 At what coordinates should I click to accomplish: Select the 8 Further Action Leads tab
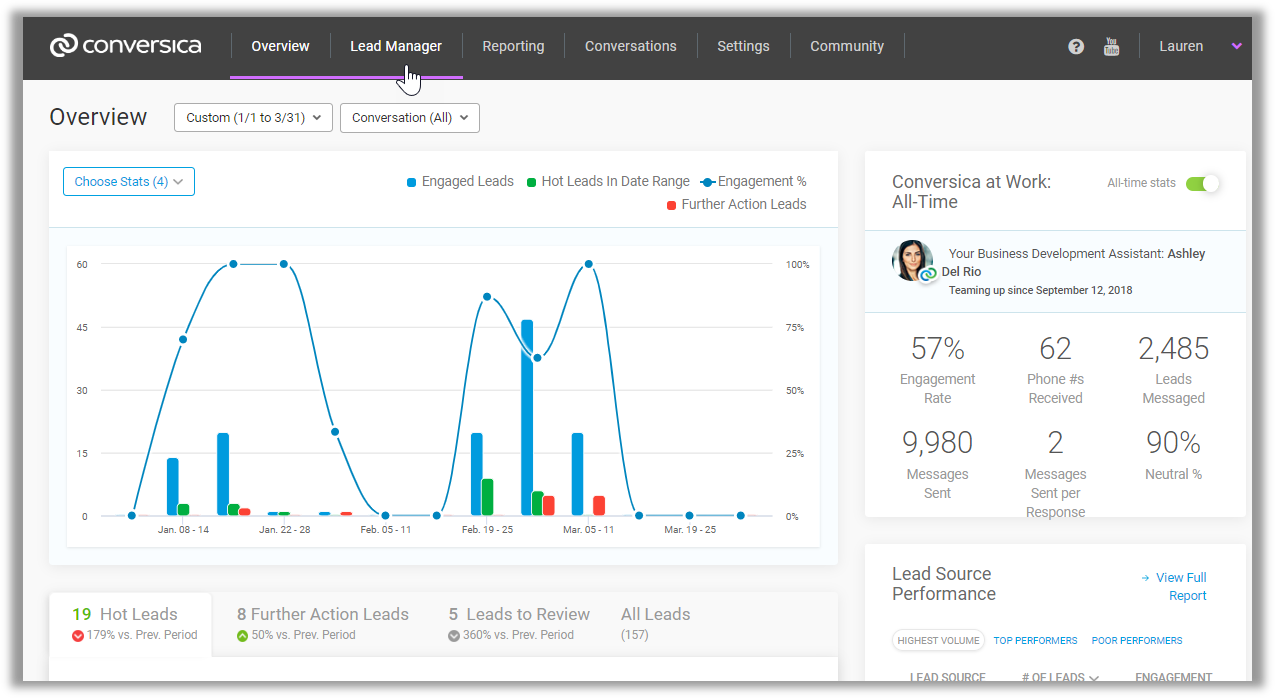click(x=323, y=624)
